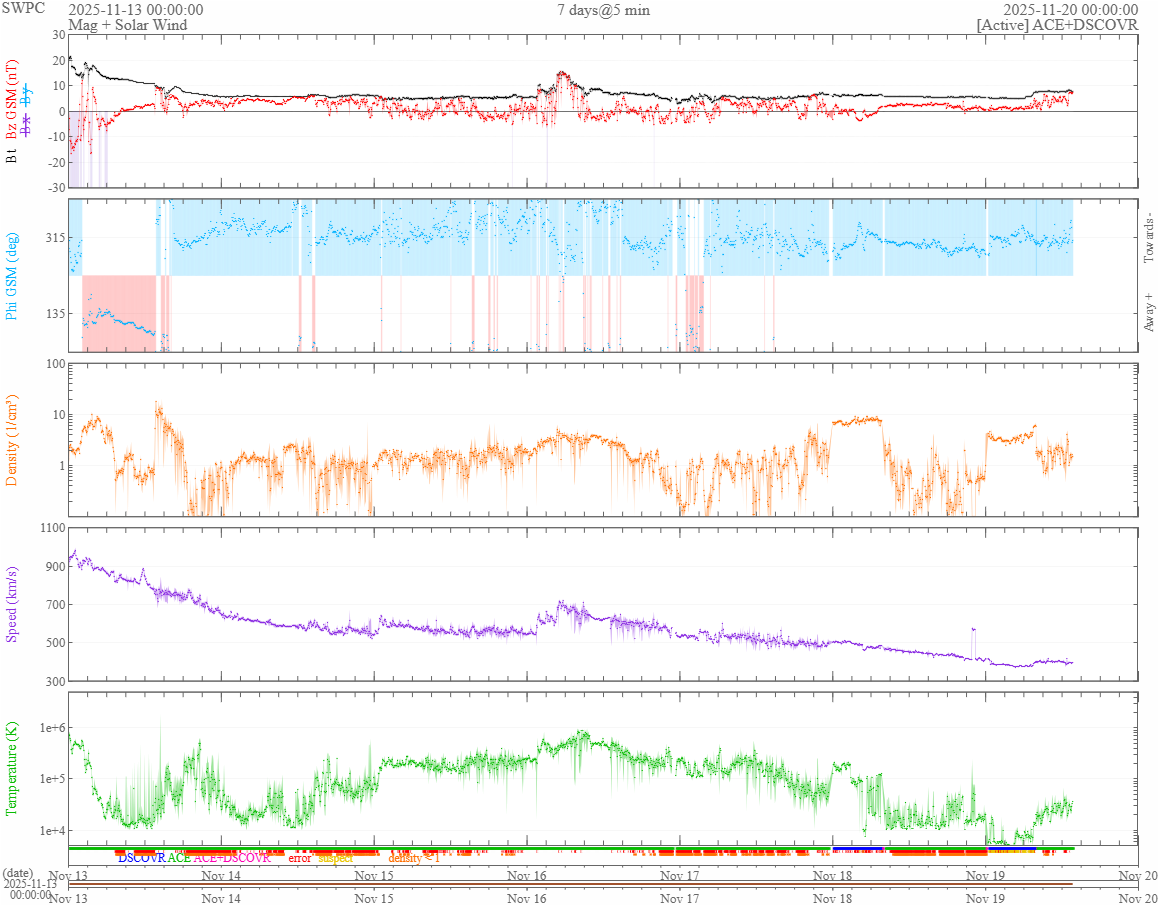
Task: Toggle the Temperature (K) axis label
Action: point(12,768)
